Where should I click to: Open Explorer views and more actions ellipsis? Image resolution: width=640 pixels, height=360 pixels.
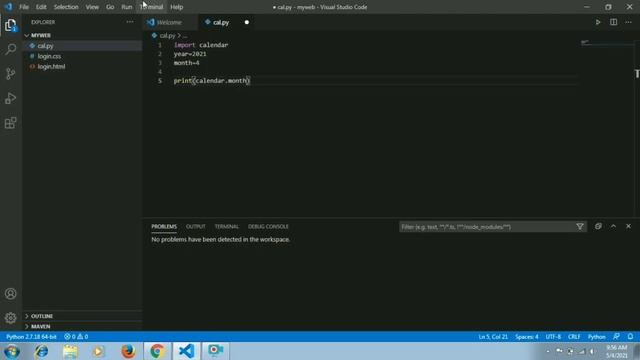130,22
